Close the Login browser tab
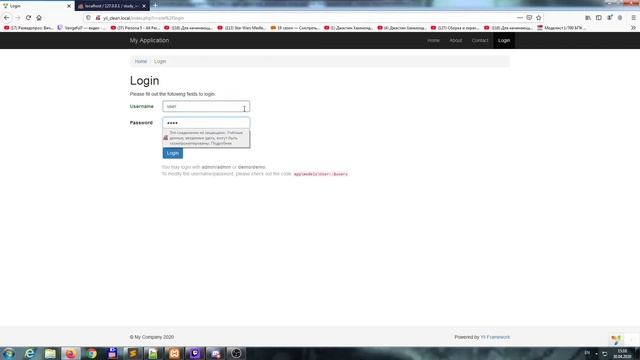640x360 pixels. point(69,6)
